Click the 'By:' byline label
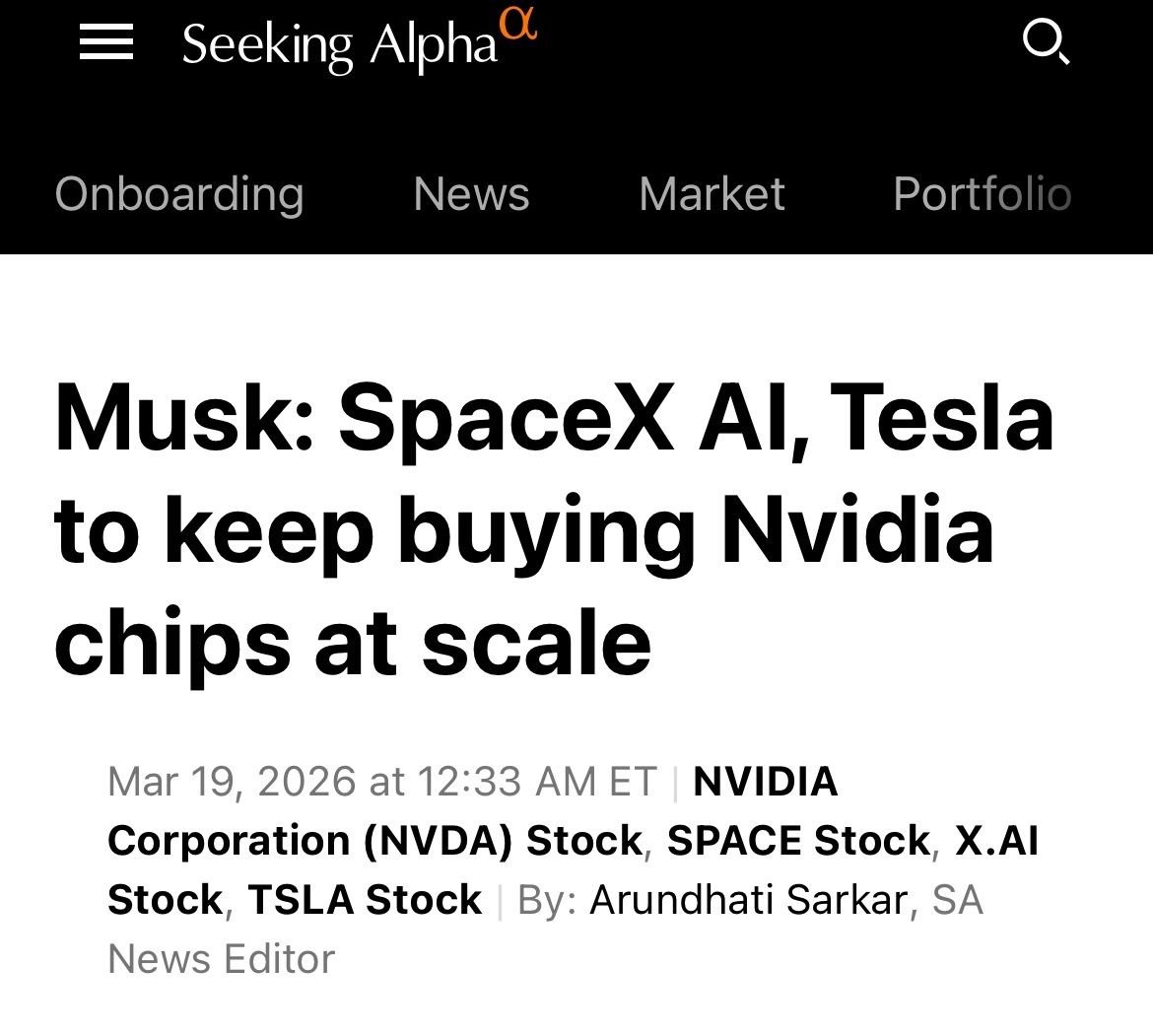The height and width of the screenshot is (1036, 1153). click(x=548, y=899)
